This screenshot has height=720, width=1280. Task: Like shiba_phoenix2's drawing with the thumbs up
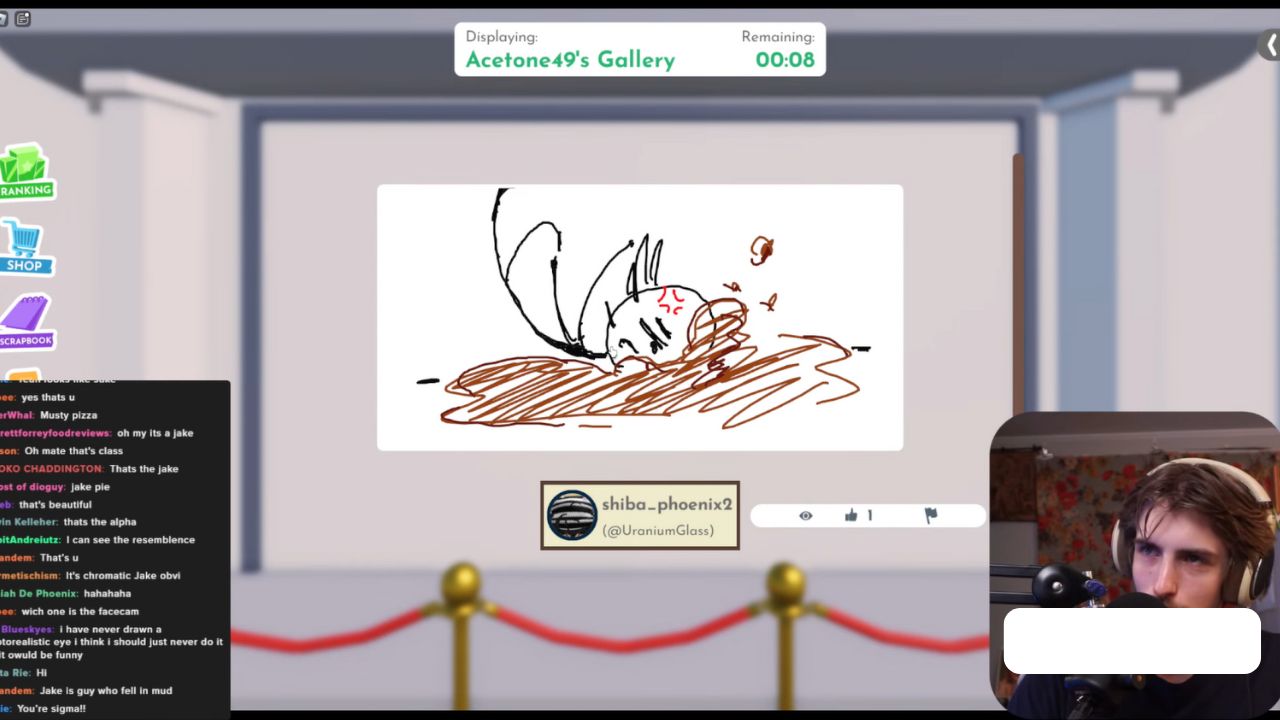(x=849, y=515)
